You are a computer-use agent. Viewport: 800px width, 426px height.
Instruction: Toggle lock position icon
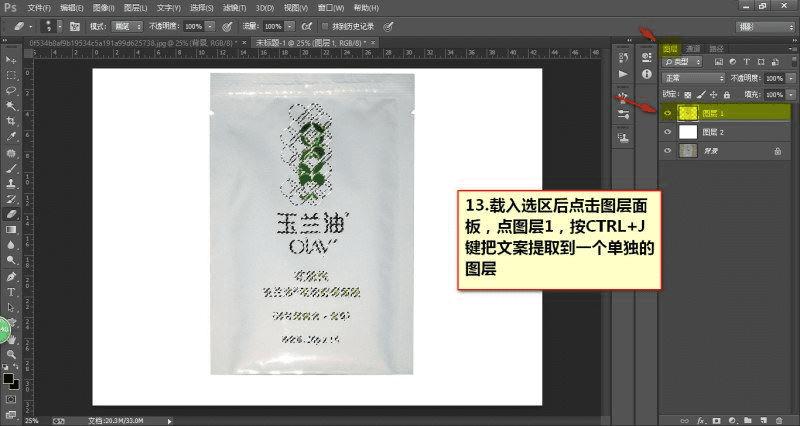(x=713, y=95)
